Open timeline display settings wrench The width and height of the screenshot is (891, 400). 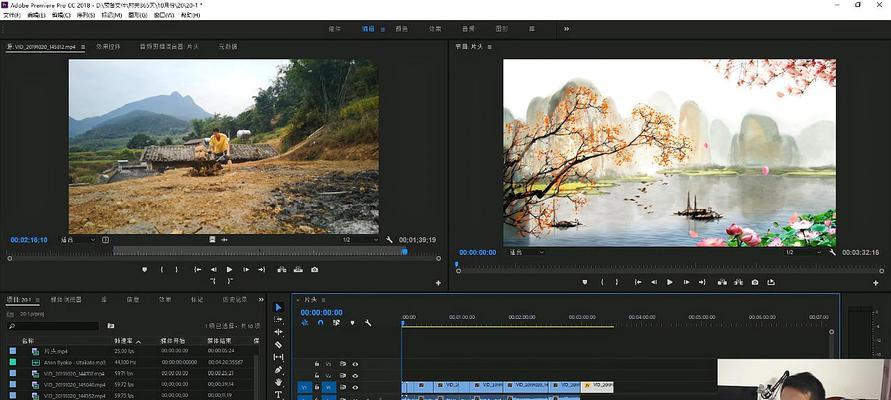point(368,323)
